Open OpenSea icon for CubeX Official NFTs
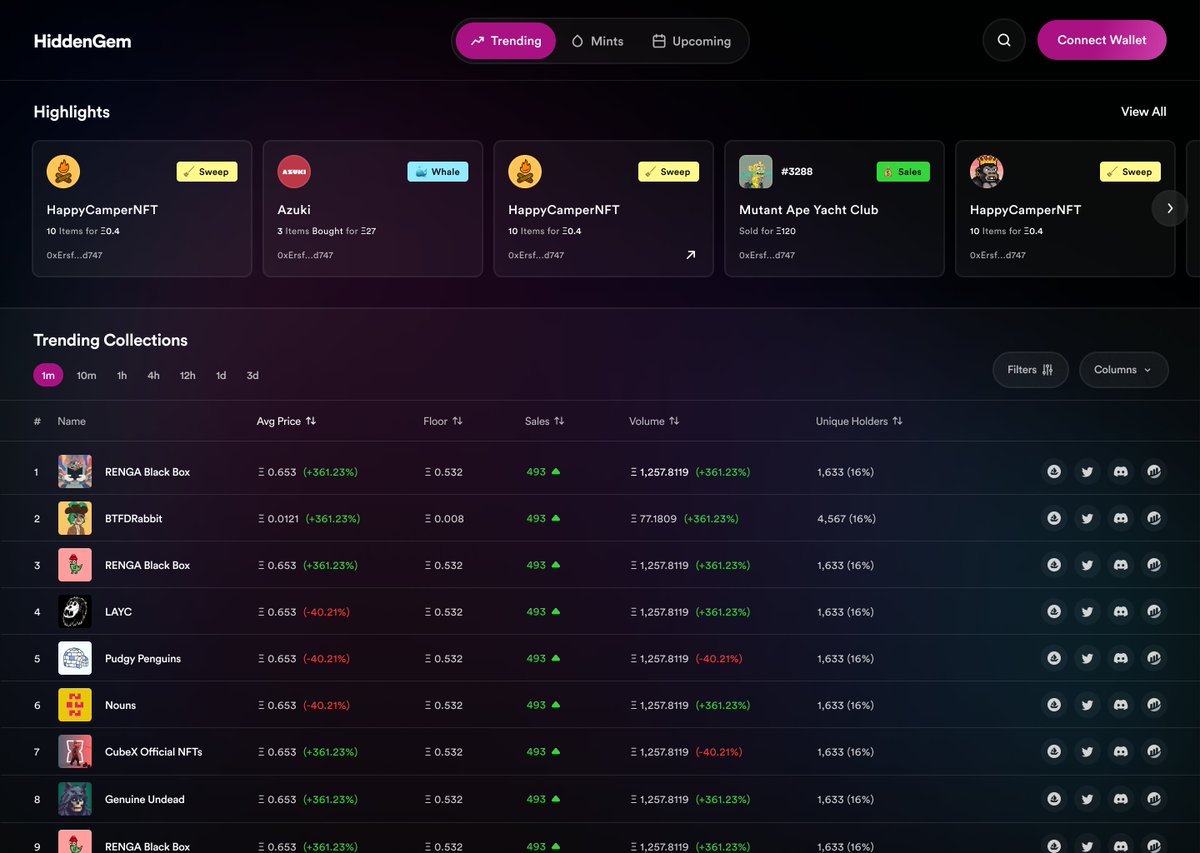The width and height of the screenshot is (1200, 853). (1054, 751)
